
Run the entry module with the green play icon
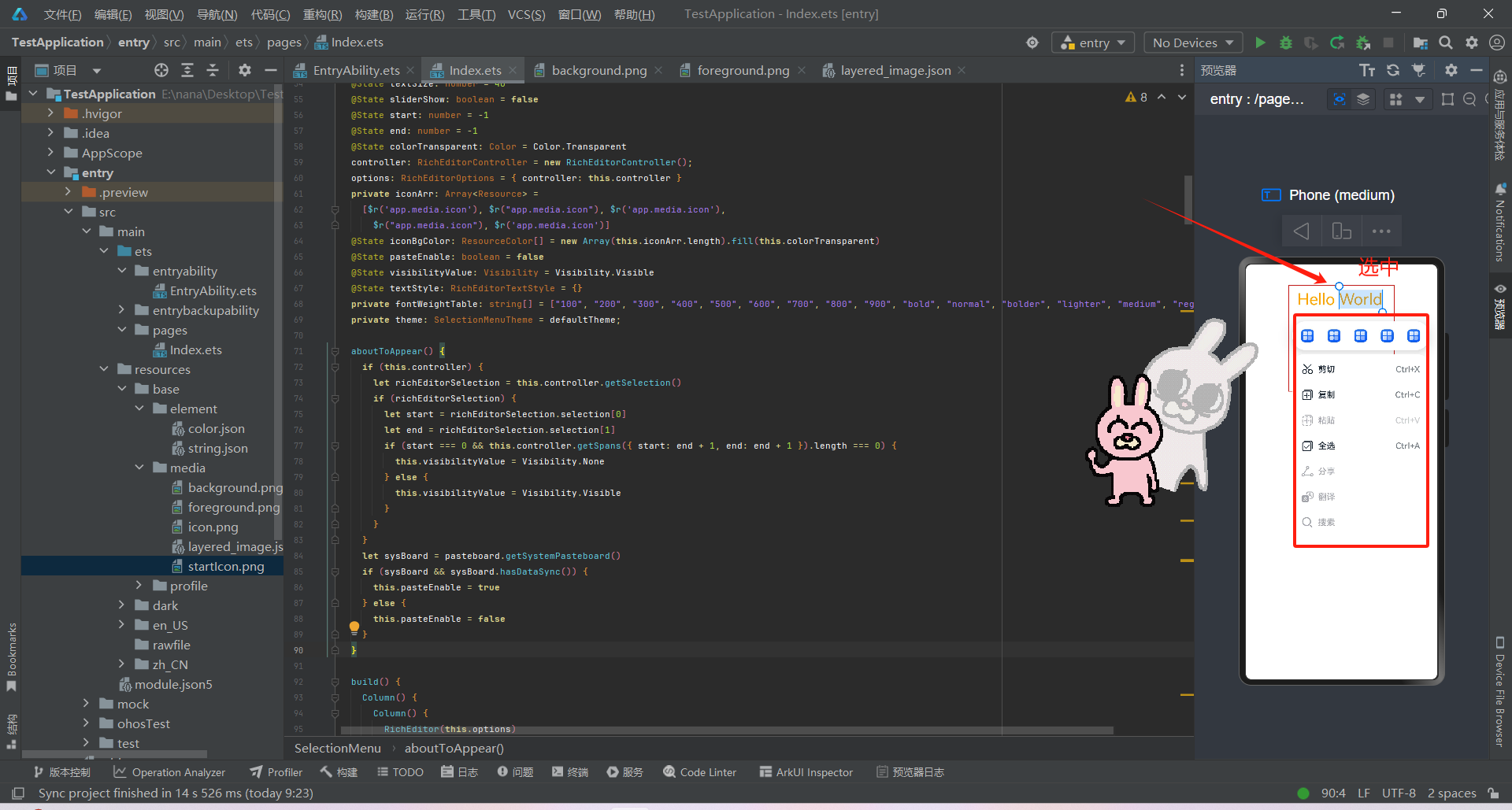coord(1260,43)
